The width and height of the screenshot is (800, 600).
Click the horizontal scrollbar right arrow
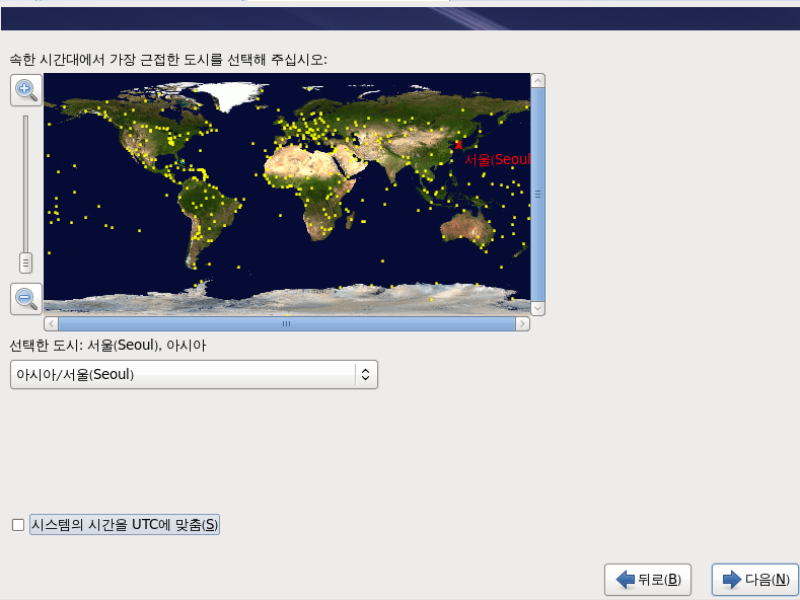[x=522, y=323]
